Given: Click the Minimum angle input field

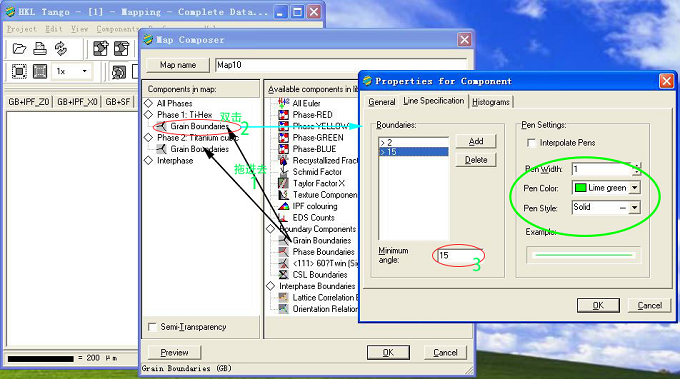Looking at the screenshot, I should (x=459, y=255).
